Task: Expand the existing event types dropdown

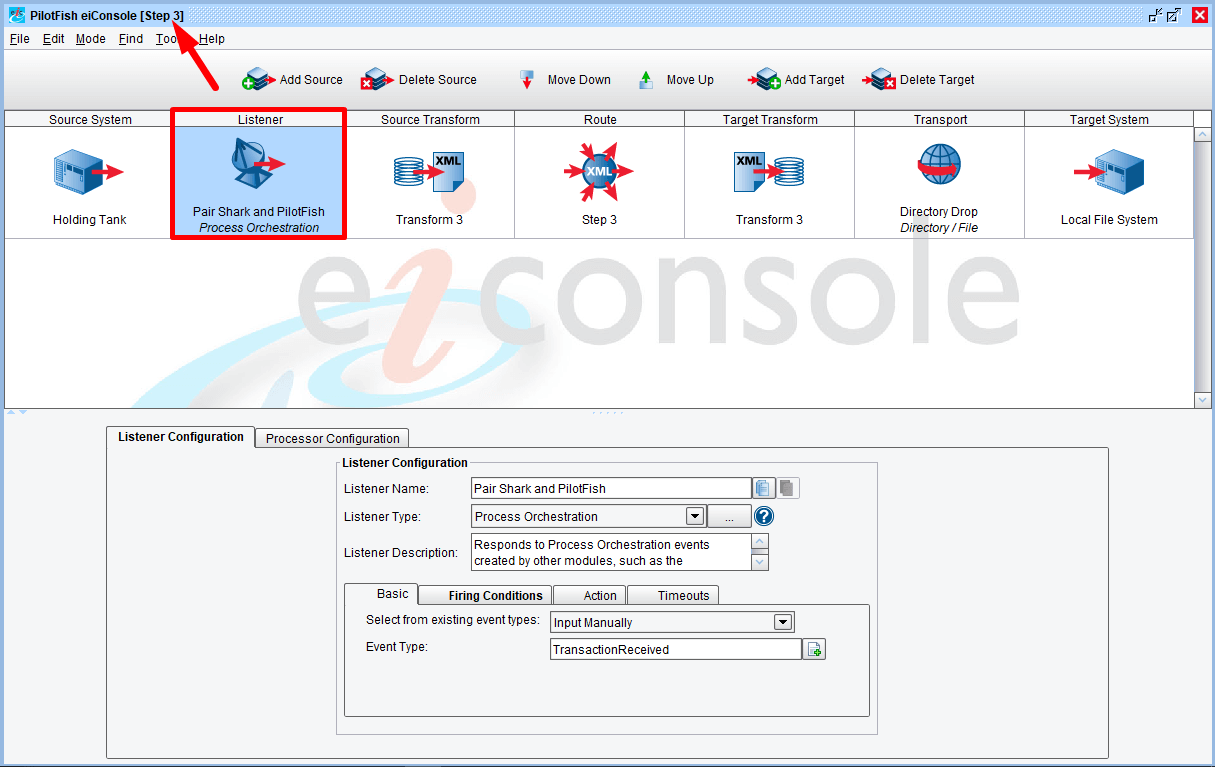Action: pos(783,622)
